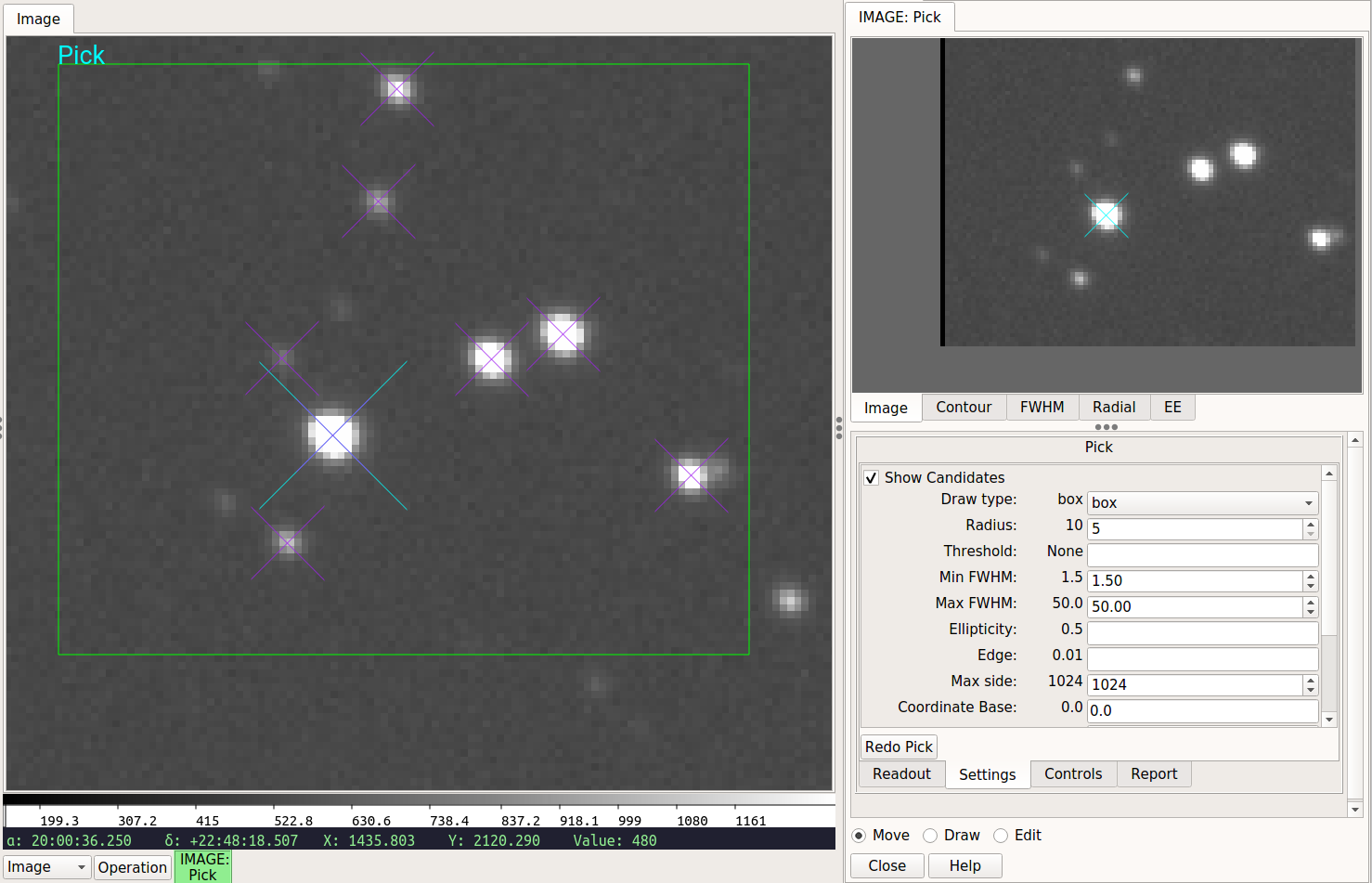Viewport: 1372px width, 883px height.
Task: Switch to the Contour tab
Action: click(x=964, y=407)
